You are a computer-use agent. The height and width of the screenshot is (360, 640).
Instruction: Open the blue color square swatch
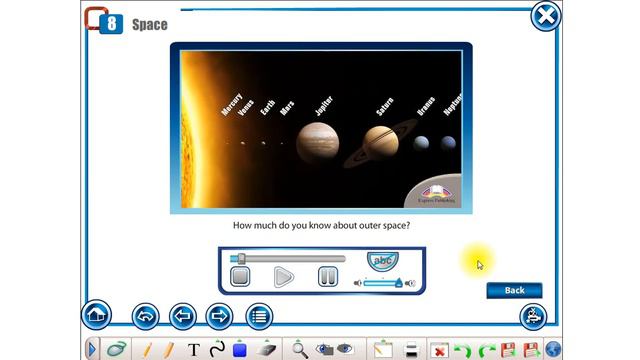click(x=240, y=350)
